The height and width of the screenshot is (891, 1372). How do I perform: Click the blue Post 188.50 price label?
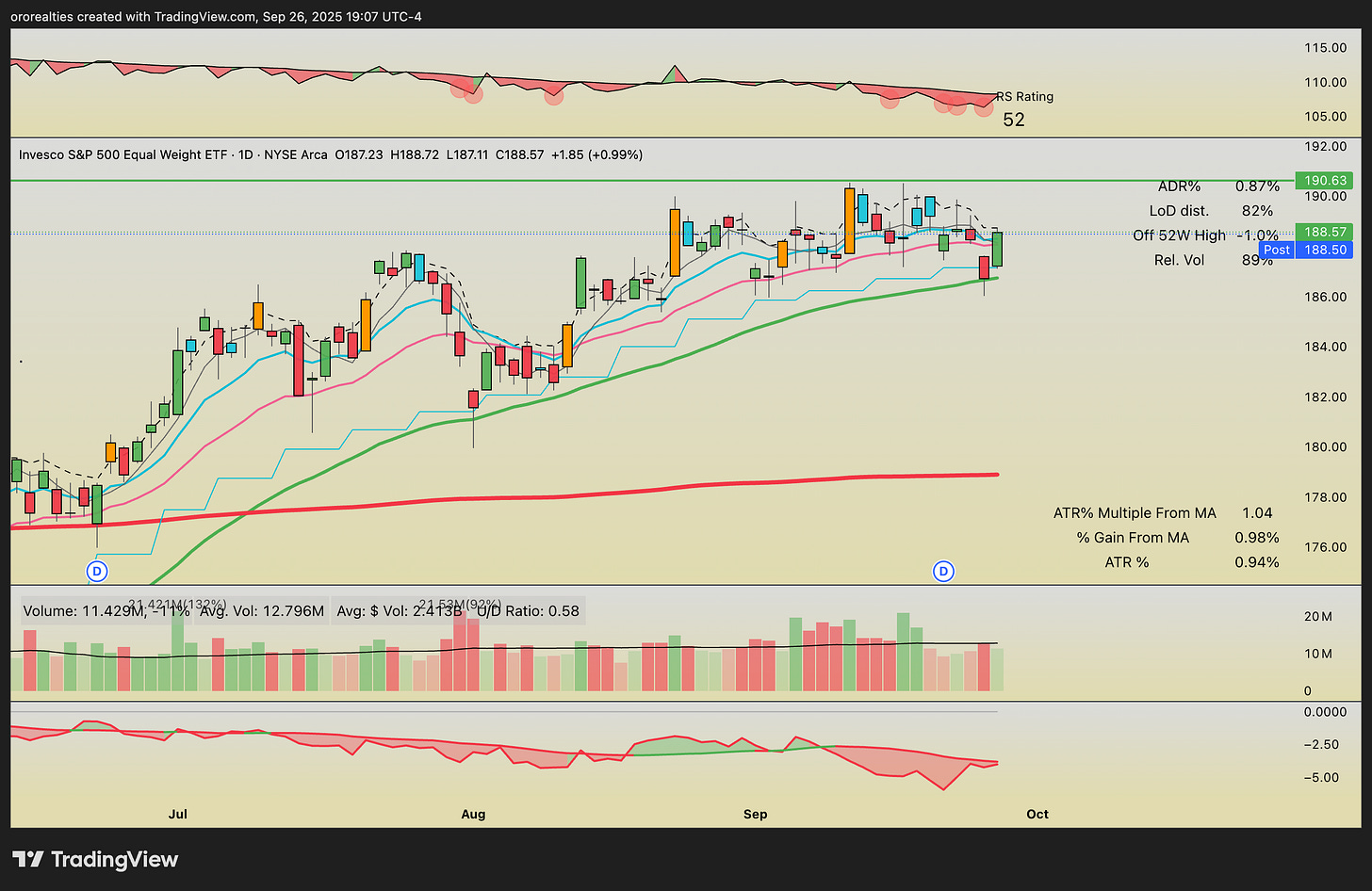point(1306,250)
